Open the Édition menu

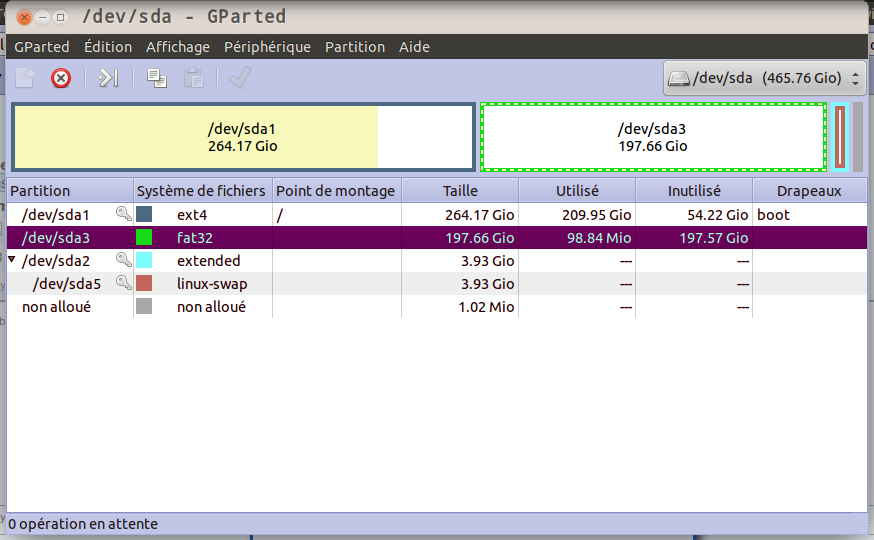(x=108, y=47)
